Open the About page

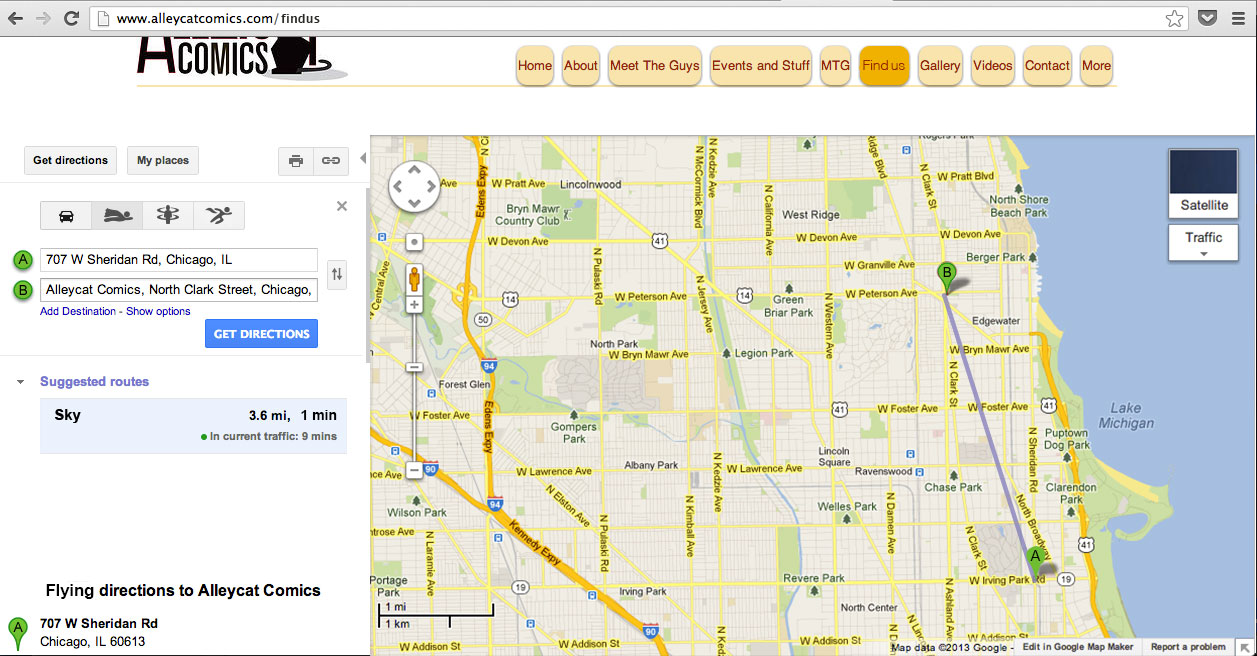[x=580, y=66]
